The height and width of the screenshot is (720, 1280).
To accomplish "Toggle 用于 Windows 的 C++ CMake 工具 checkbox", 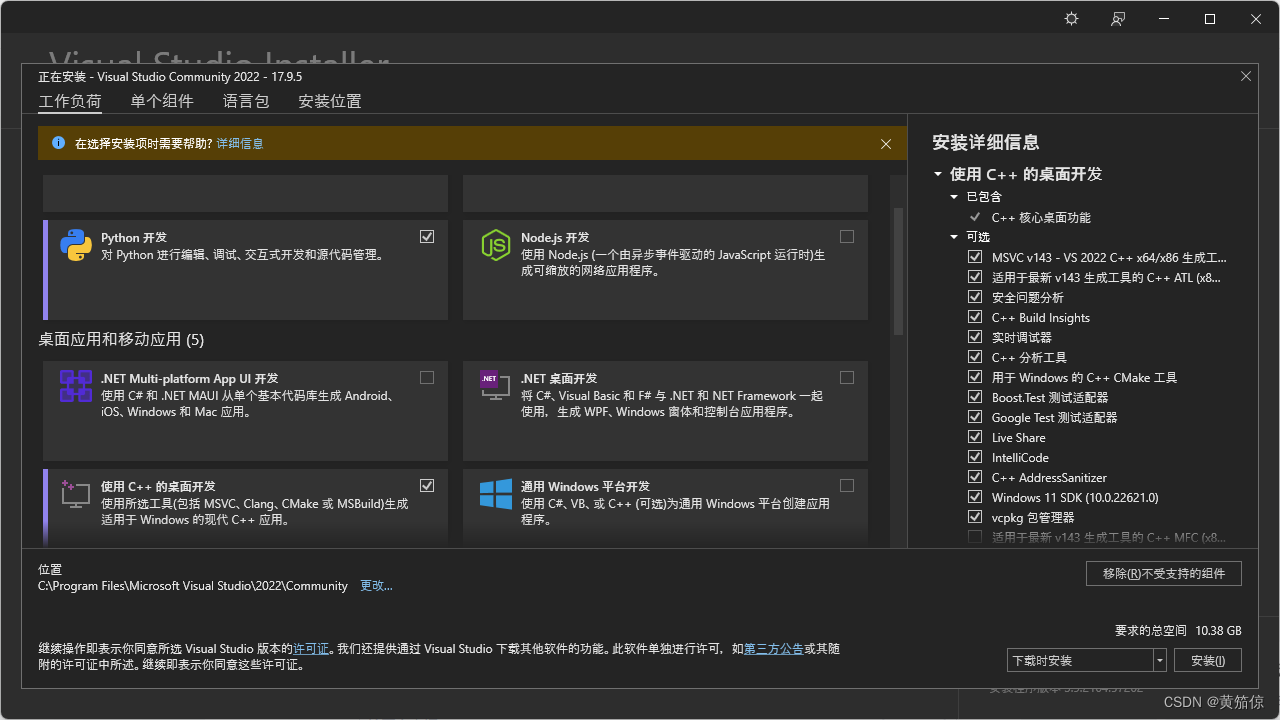I will coord(975,377).
